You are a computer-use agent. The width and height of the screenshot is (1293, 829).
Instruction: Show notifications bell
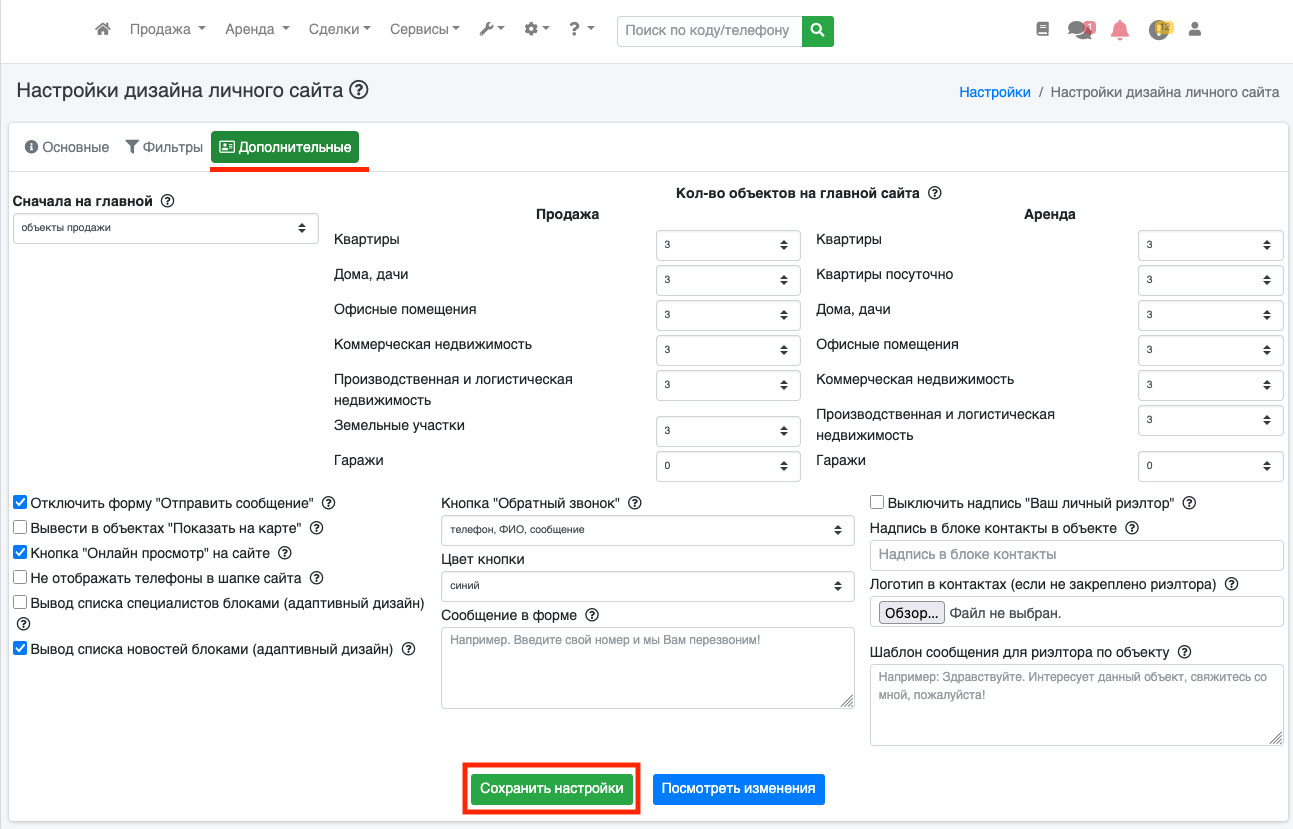point(1120,30)
